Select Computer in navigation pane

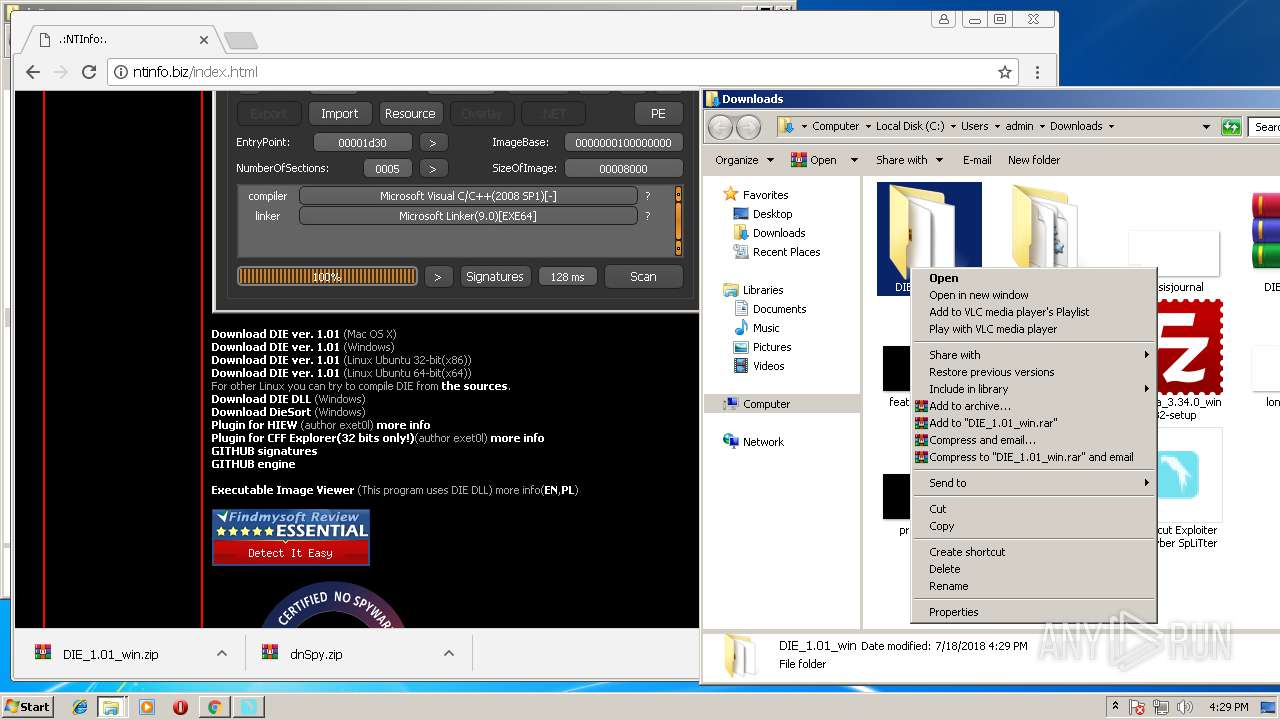(766, 404)
